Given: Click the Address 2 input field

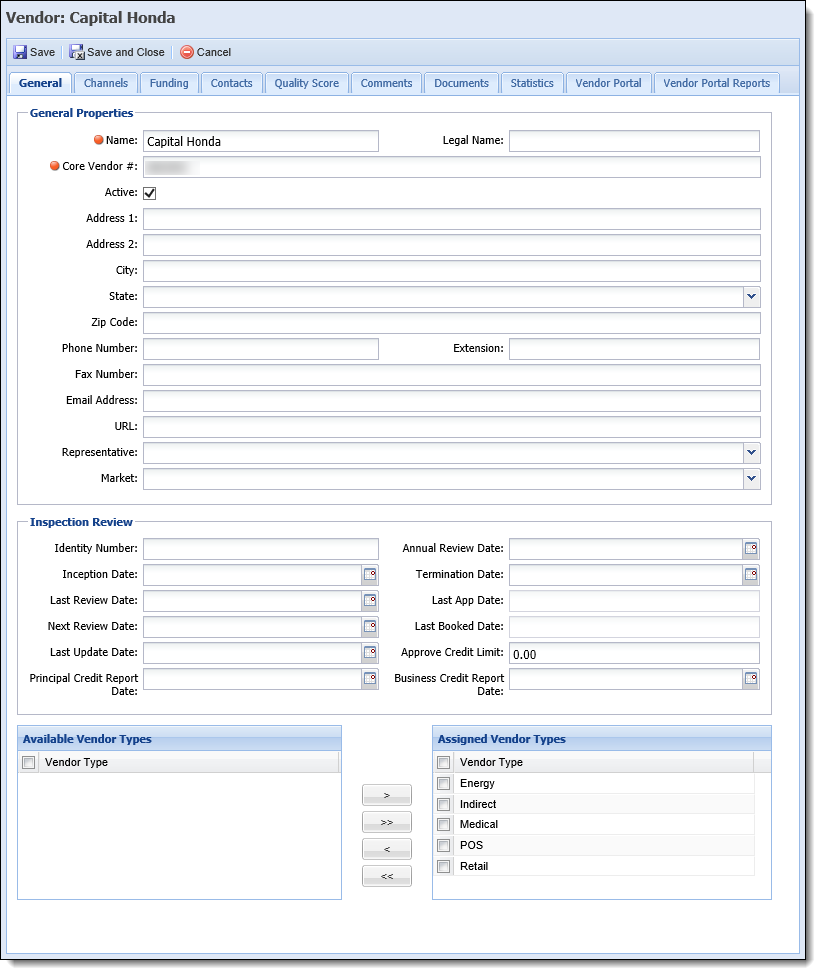Looking at the screenshot, I should [452, 245].
